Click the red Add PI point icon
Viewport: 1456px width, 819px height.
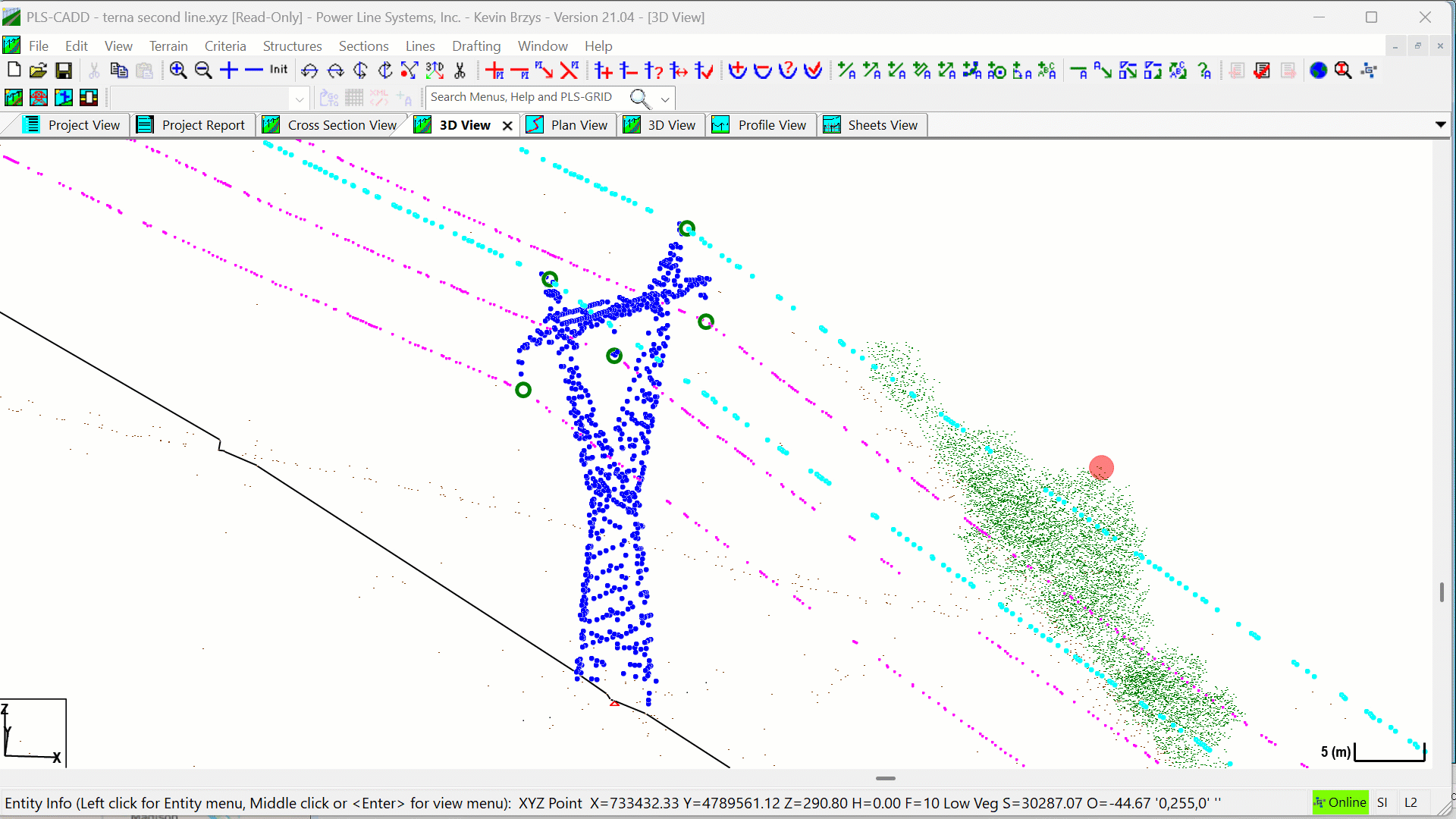pos(495,71)
